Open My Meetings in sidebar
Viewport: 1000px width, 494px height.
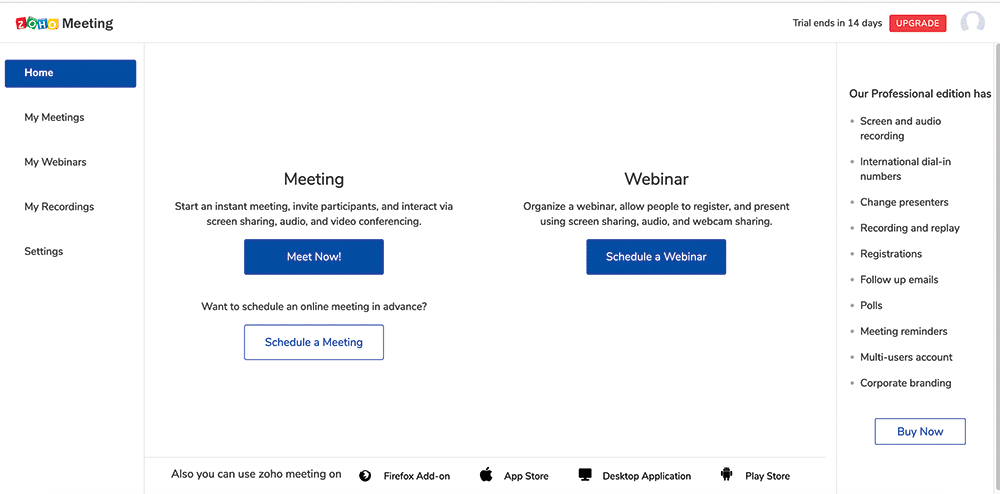click(54, 117)
